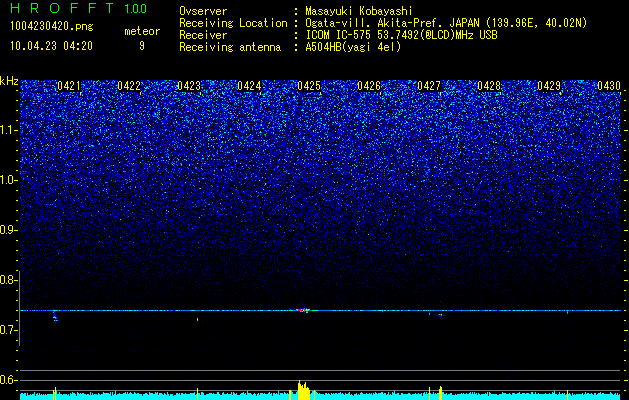Click the 0.6 frequency axis label
The height and width of the screenshot is (400, 629).
[8, 380]
